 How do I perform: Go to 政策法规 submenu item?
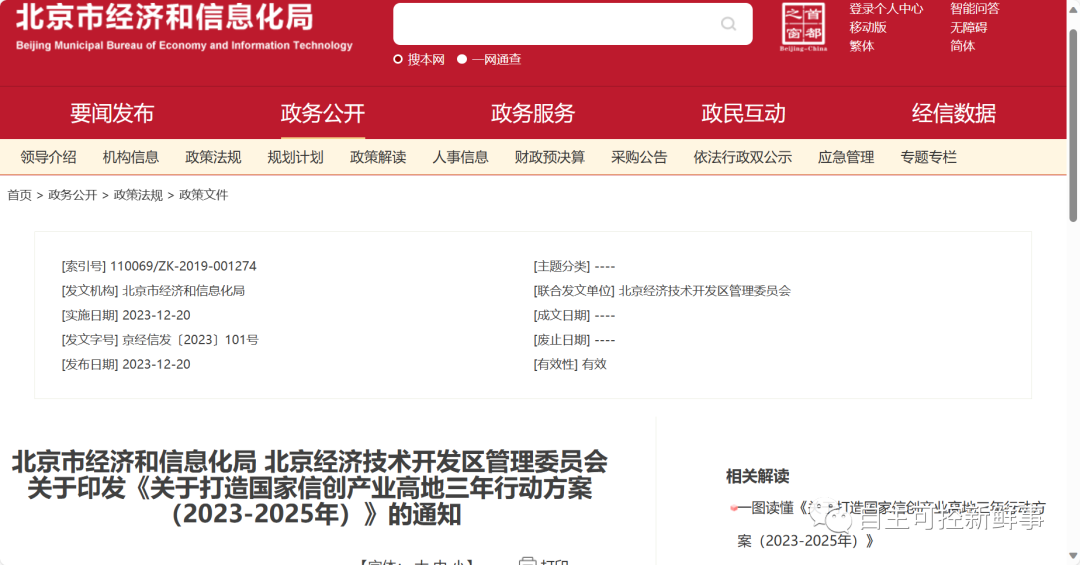coord(214,157)
